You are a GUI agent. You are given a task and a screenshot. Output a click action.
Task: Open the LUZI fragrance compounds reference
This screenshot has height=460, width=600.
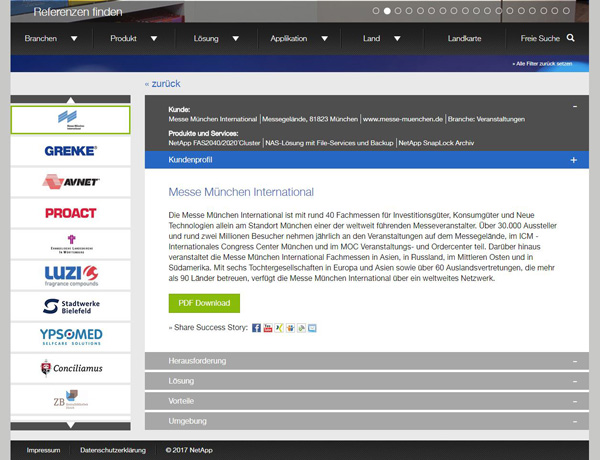(x=70, y=275)
